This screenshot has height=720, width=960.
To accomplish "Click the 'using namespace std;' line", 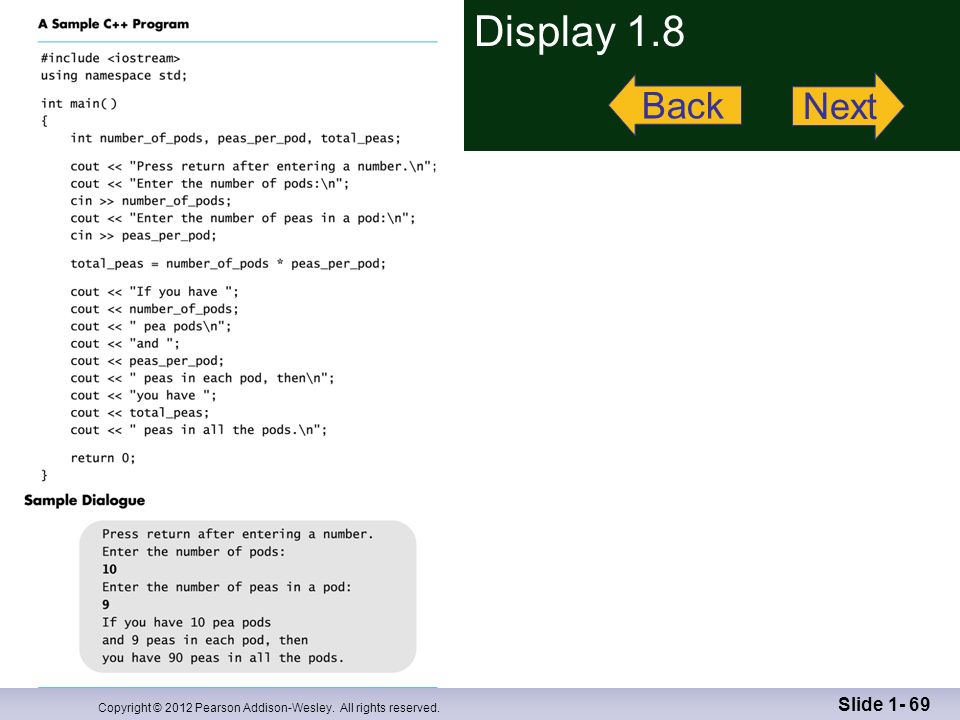I will point(114,75).
